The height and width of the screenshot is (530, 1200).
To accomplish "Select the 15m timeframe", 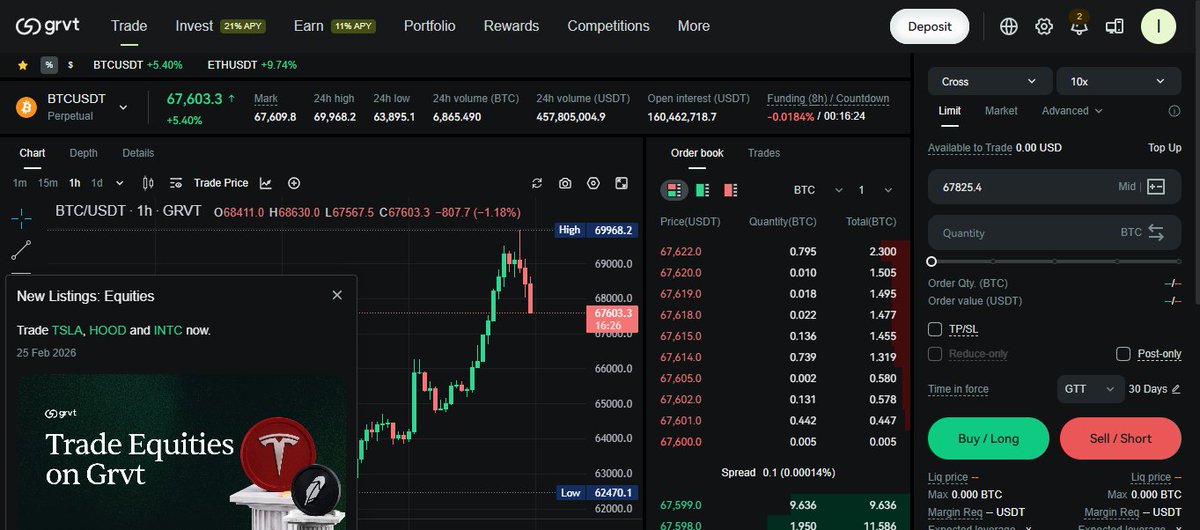I will [x=48, y=183].
